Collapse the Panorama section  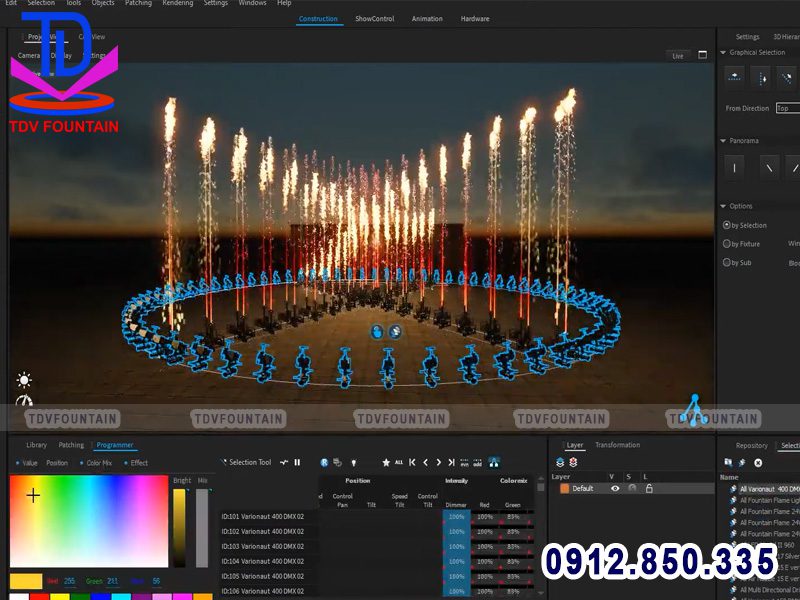click(x=723, y=141)
